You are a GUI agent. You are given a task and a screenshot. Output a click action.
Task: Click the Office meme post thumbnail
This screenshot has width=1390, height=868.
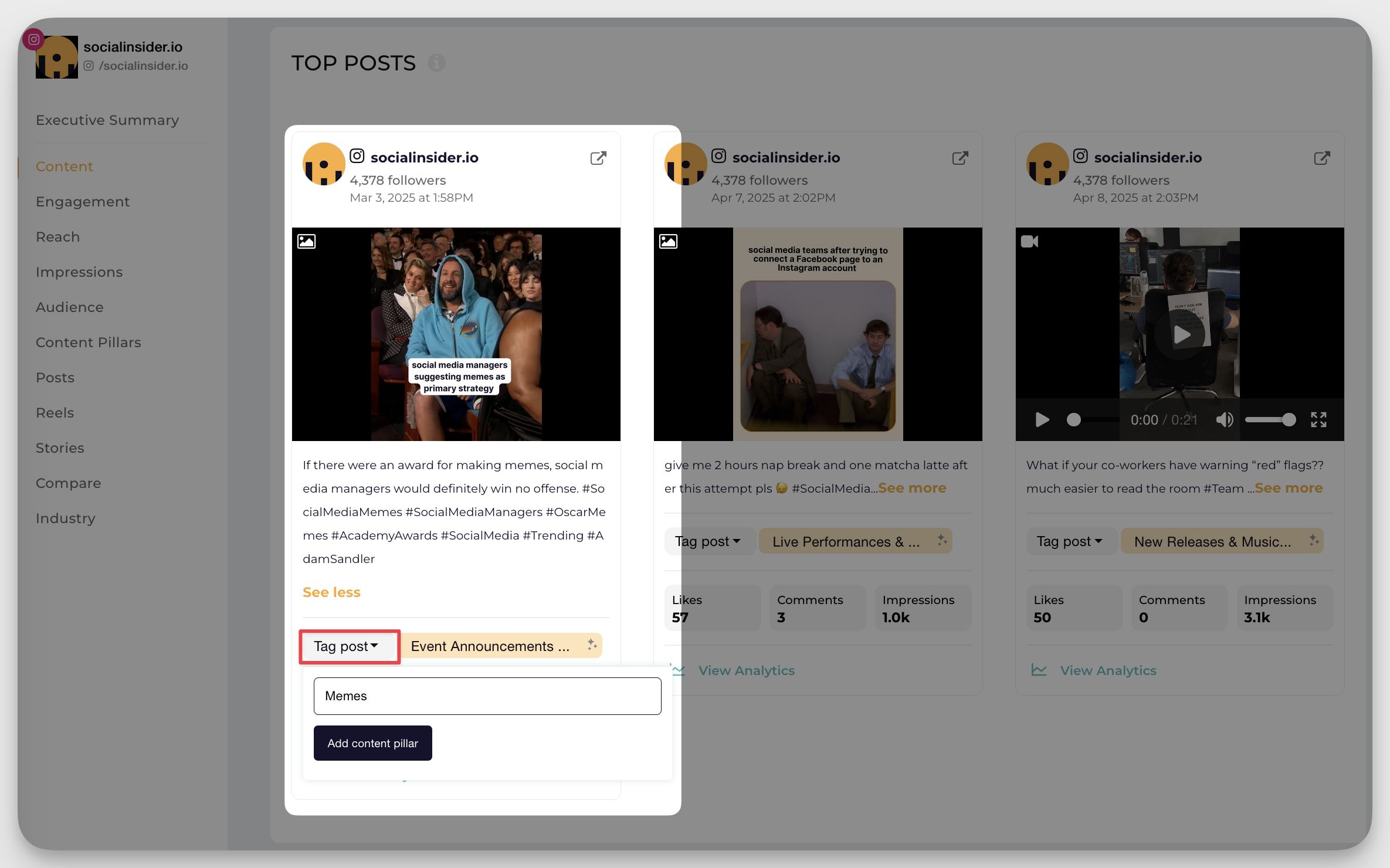tap(818, 334)
